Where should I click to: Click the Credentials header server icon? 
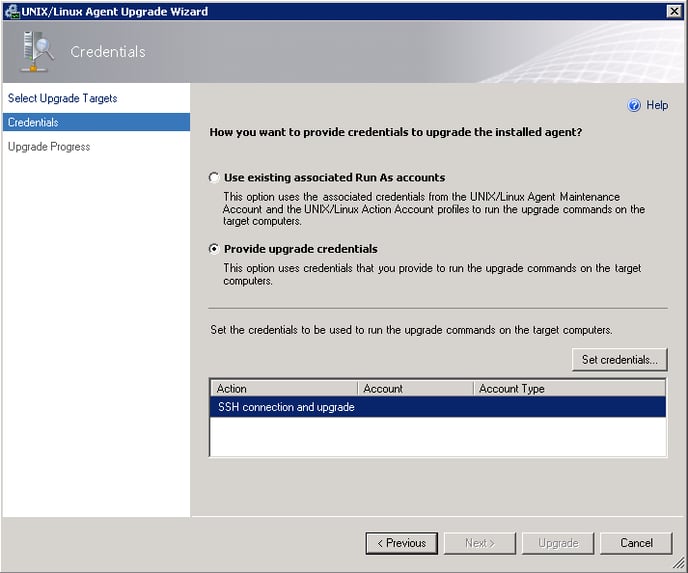[37, 51]
